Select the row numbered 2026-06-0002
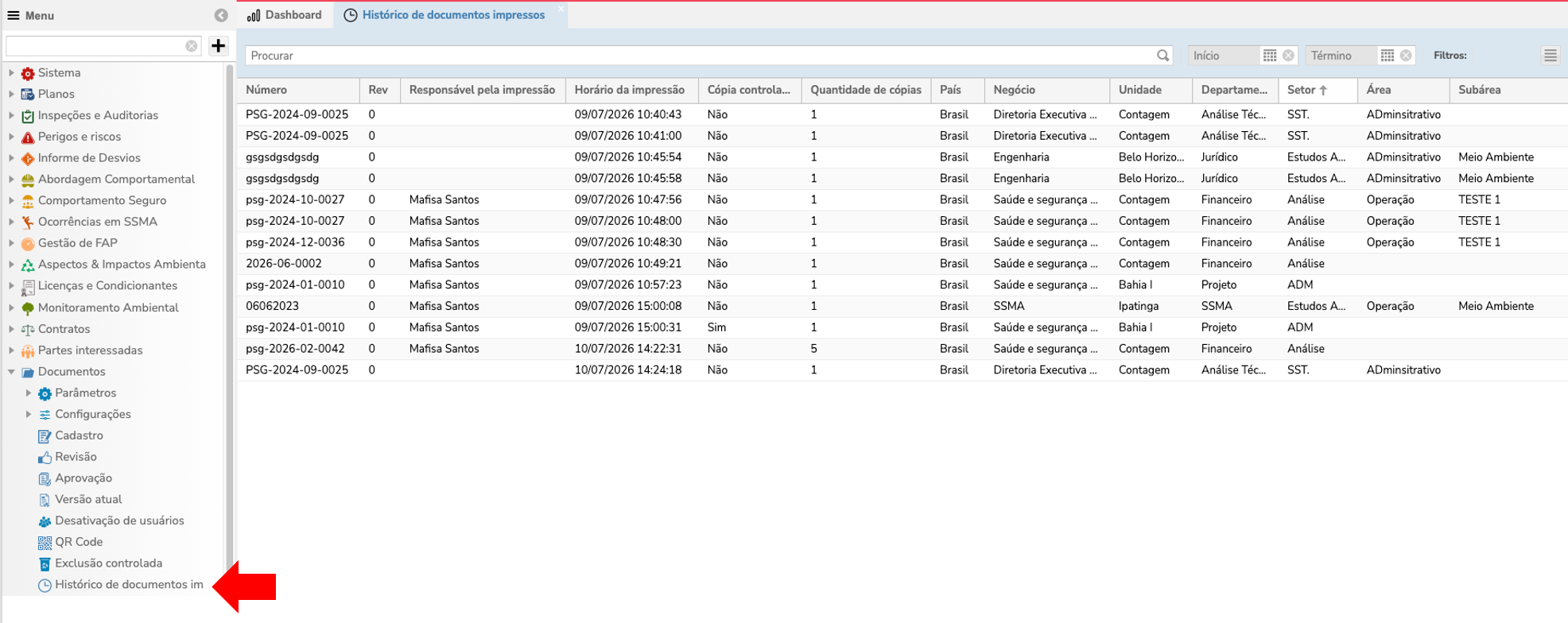The width and height of the screenshot is (1568, 623). point(902,264)
